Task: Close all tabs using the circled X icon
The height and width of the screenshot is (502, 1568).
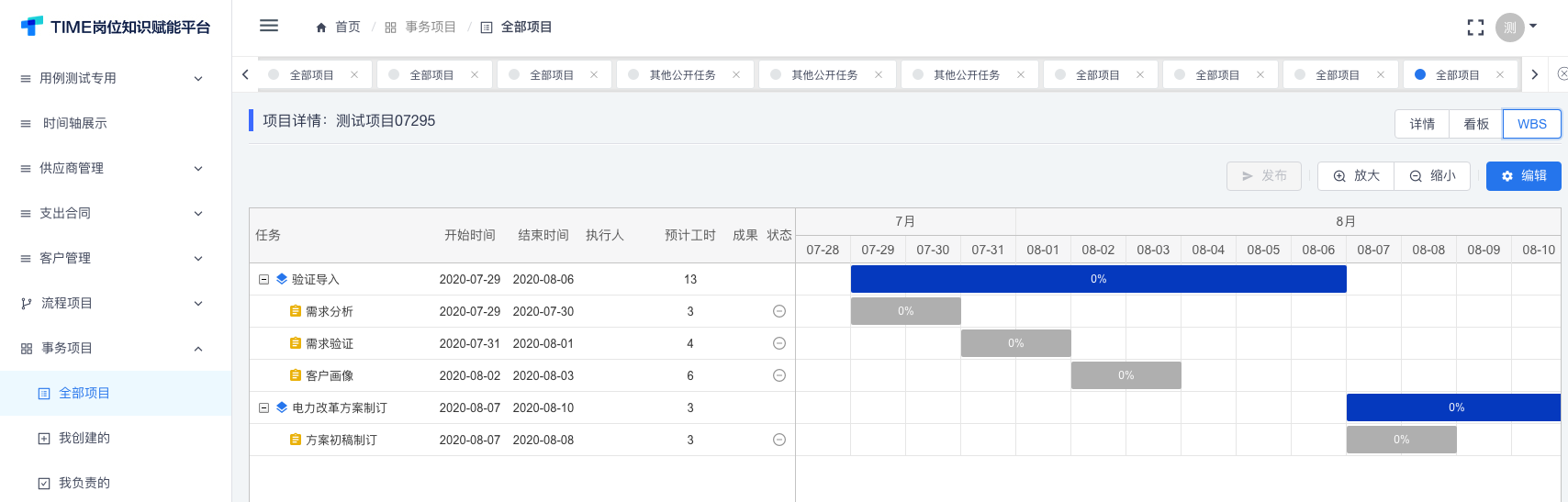Action: tap(1562, 74)
